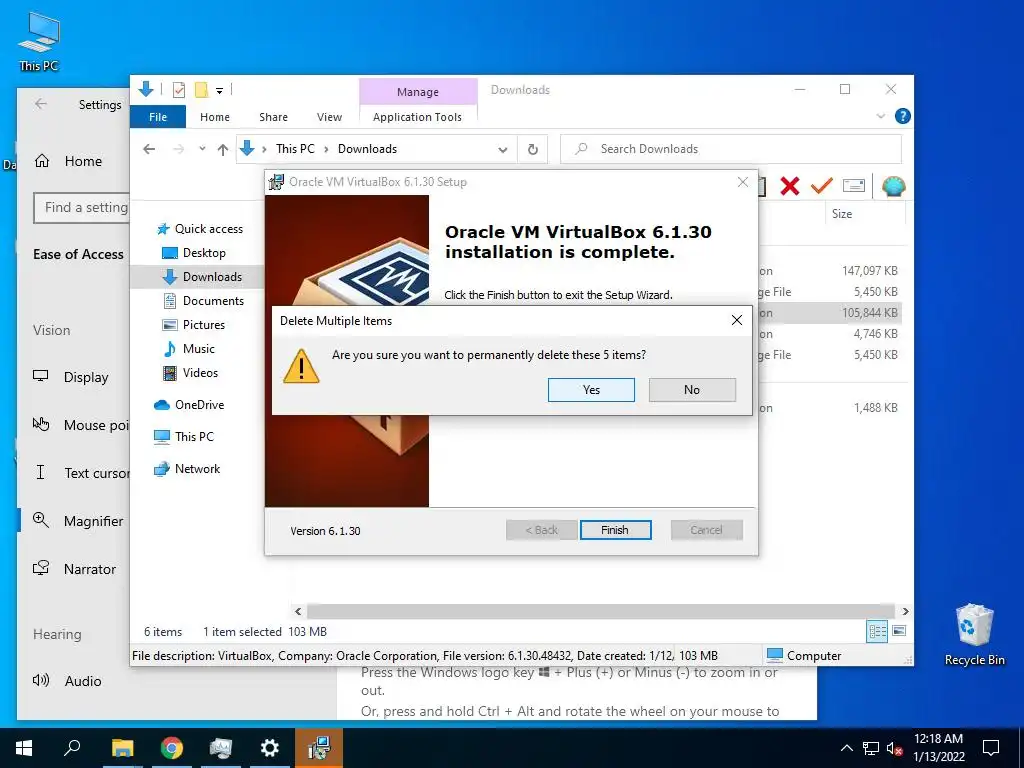Click the horizontal scrollbar in Explorer
Image resolution: width=1024 pixels, height=768 pixels.
601,612
